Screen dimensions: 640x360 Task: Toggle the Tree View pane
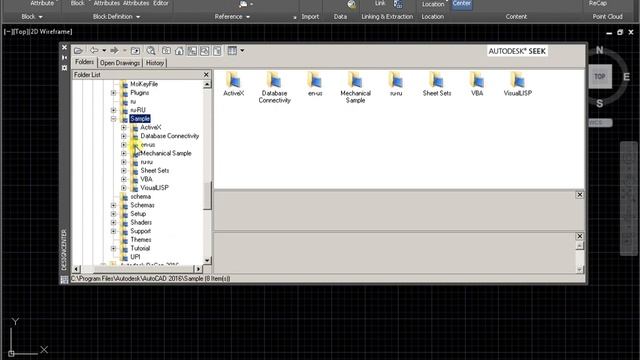[x=192, y=51]
